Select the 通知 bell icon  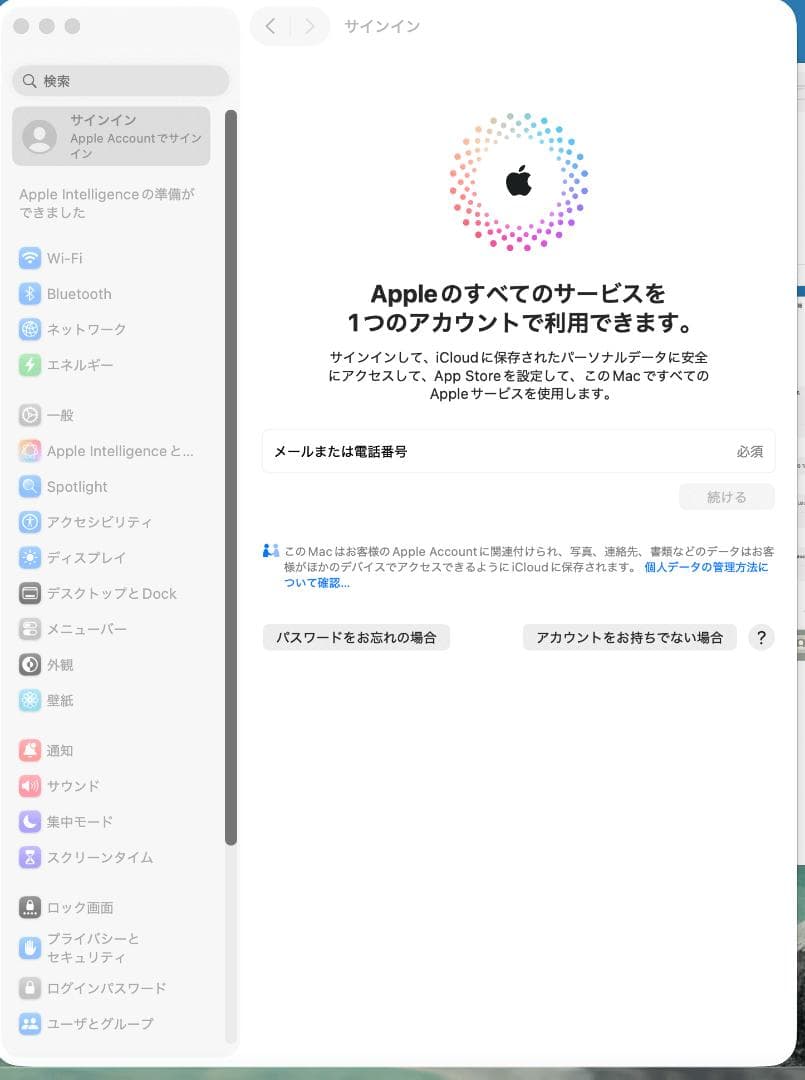(30, 751)
